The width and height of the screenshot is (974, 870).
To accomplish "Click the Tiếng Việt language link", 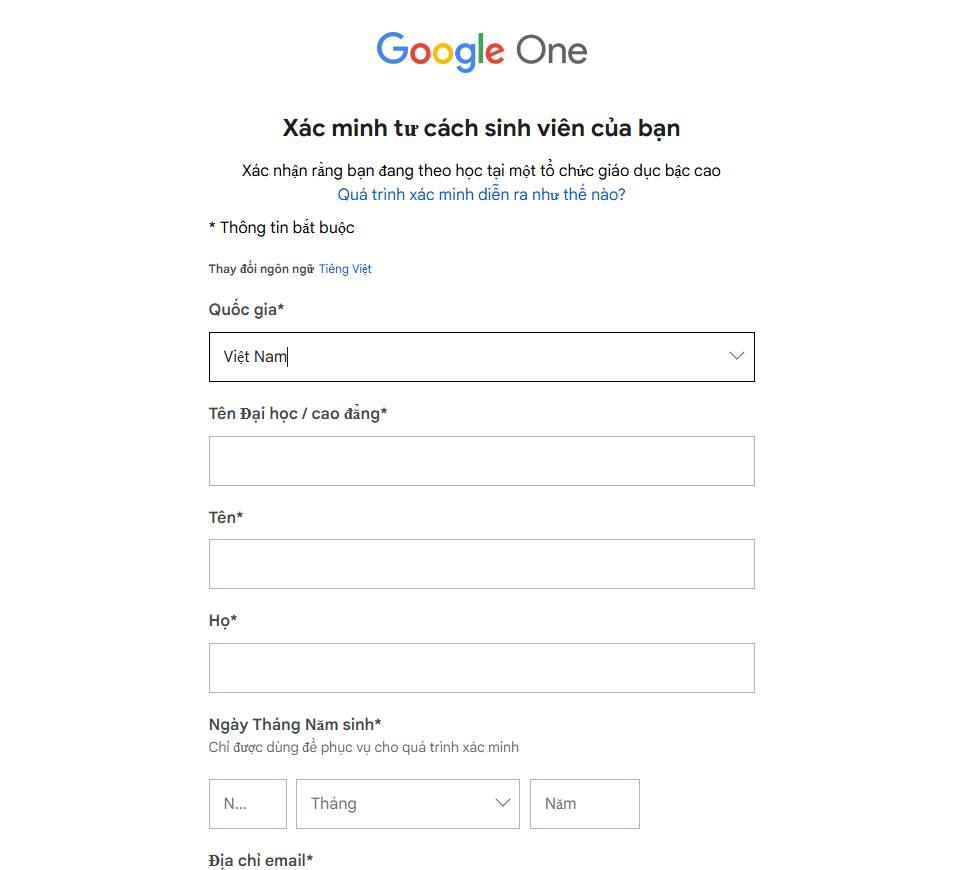I will point(345,269).
